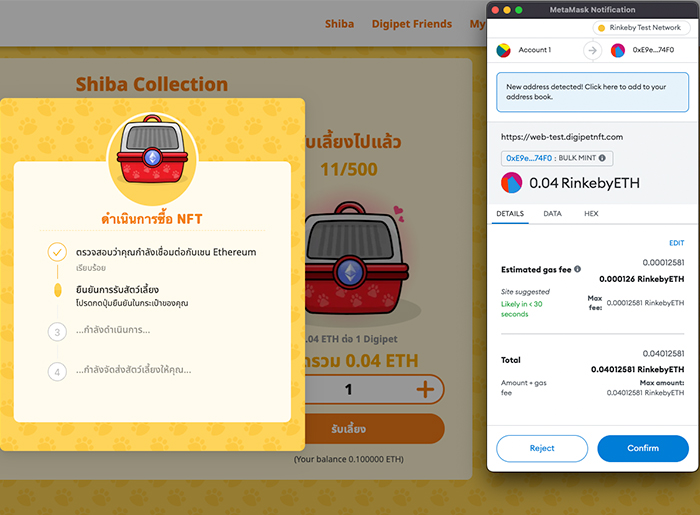Click completed checkmark step icon
This screenshot has height=515, width=700.
[x=57, y=252]
